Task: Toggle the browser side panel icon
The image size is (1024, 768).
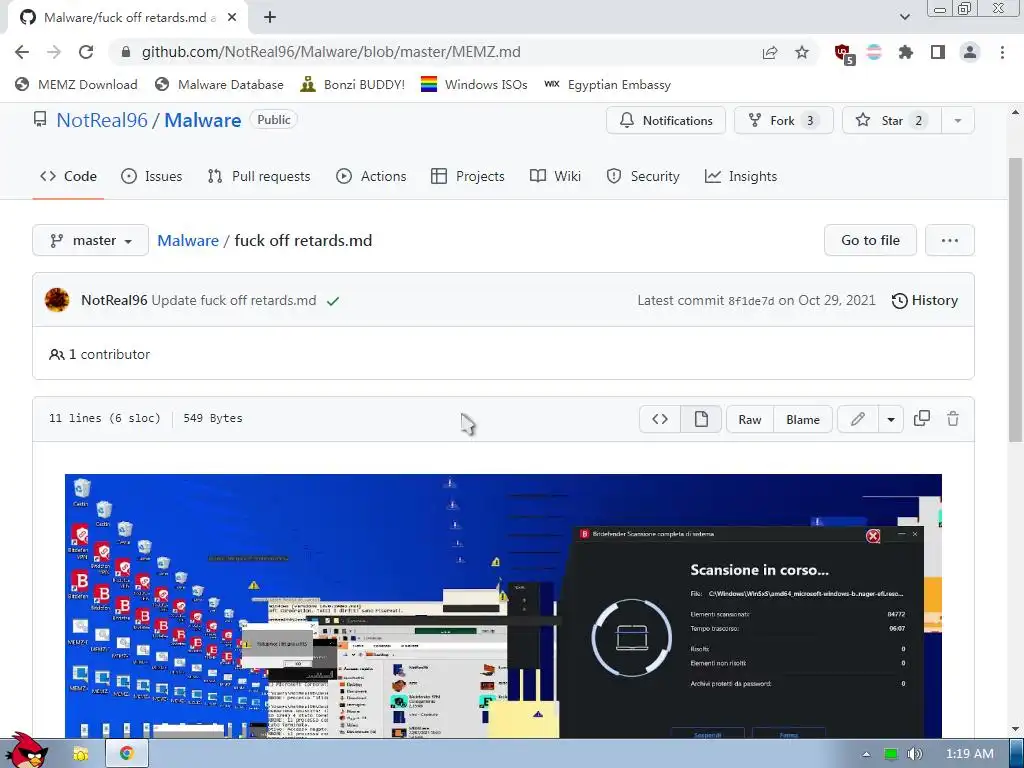Action: 938,52
